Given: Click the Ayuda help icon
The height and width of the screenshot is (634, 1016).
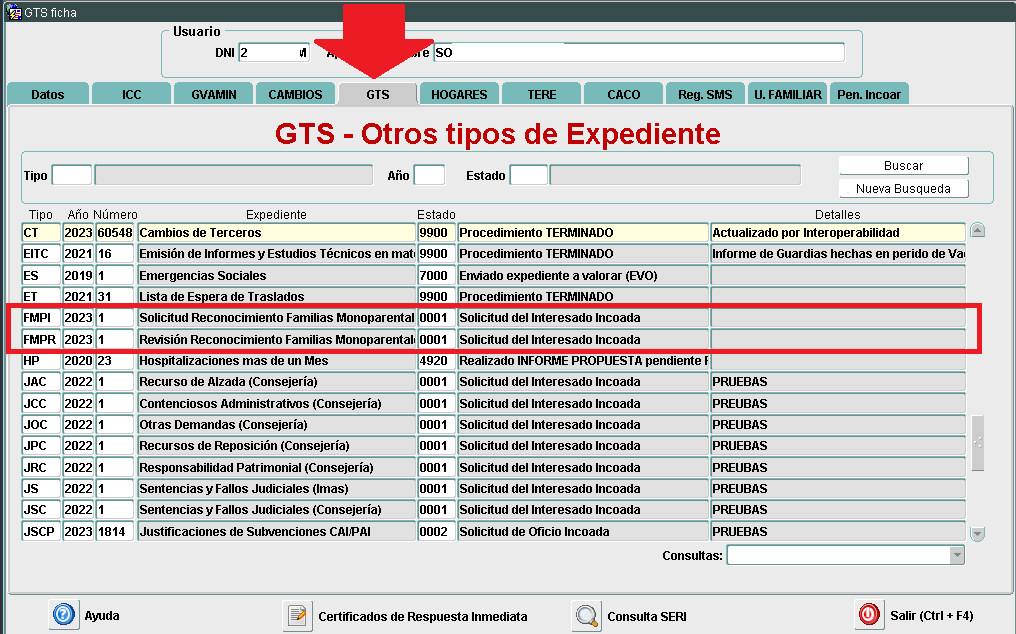Looking at the screenshot, I should pyautogui.click(x=64, y=615).
